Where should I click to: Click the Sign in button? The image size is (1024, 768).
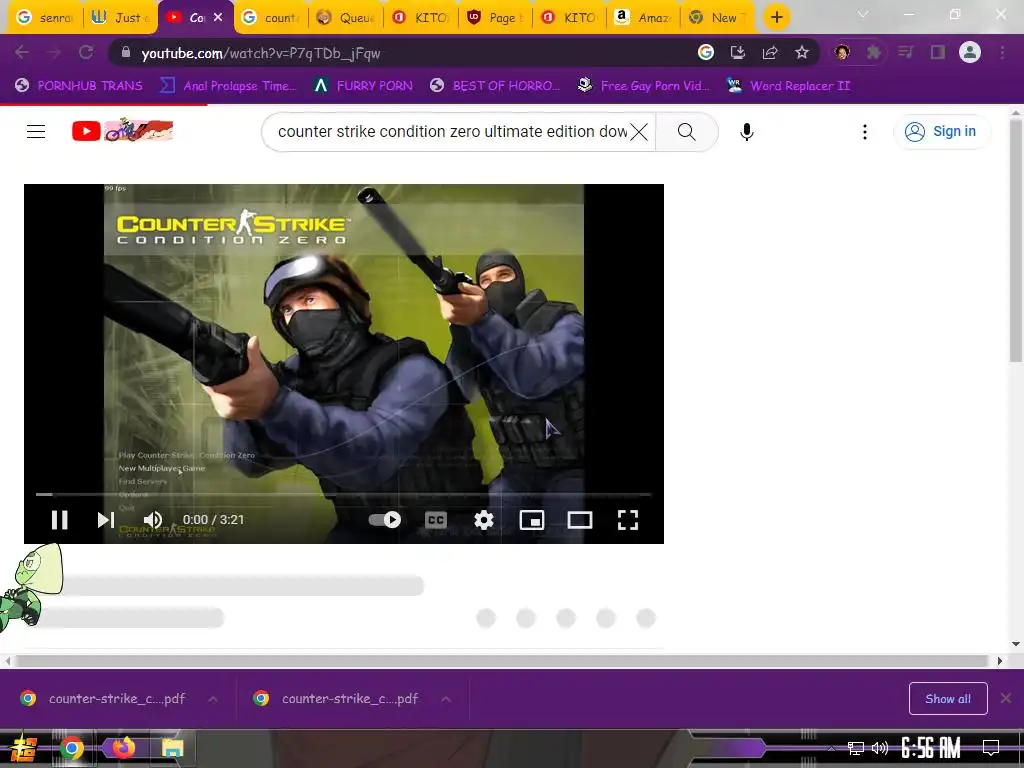[x=940, y=132]
